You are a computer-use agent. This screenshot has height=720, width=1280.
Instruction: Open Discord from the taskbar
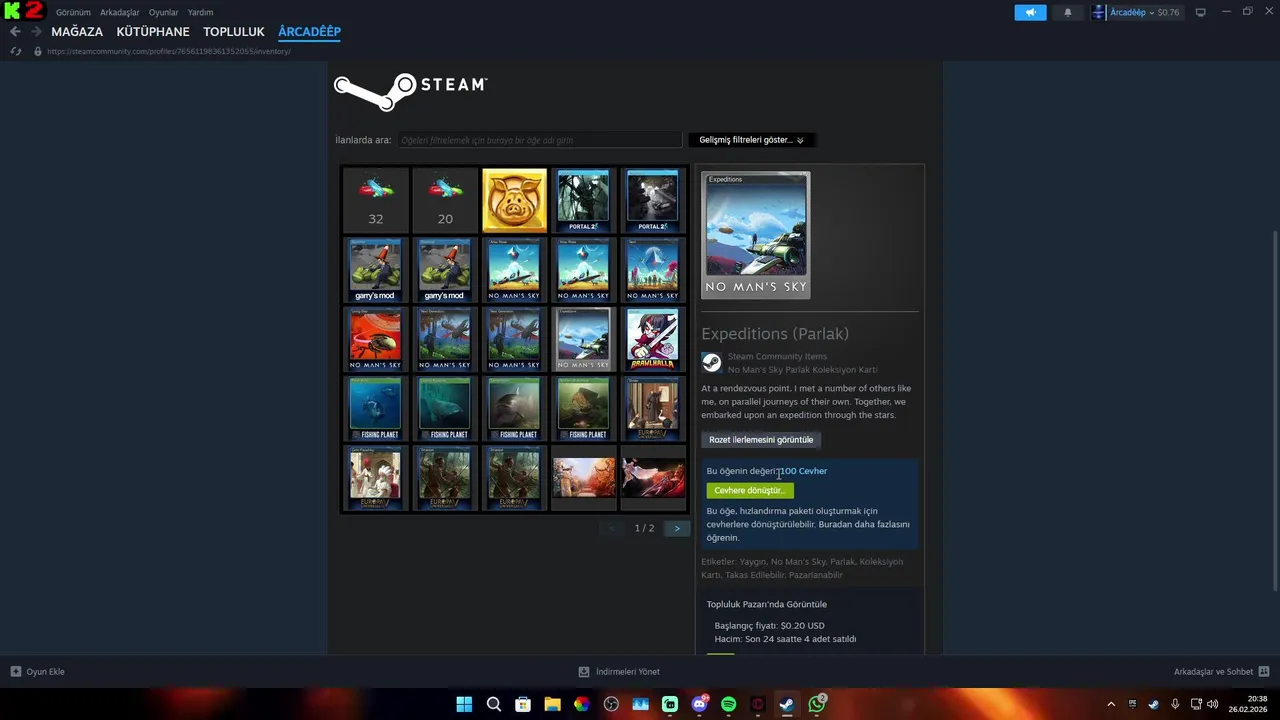[699, 704]
